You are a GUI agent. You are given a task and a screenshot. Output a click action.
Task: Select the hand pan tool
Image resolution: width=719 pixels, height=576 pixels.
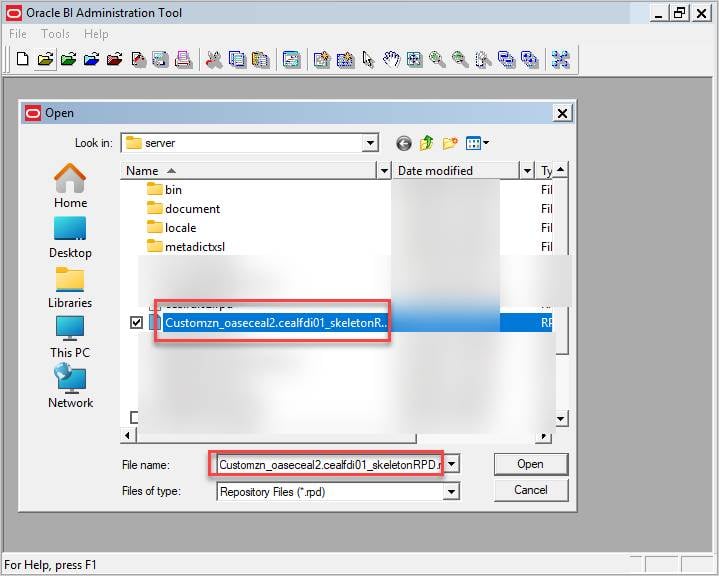pos(391,59)
